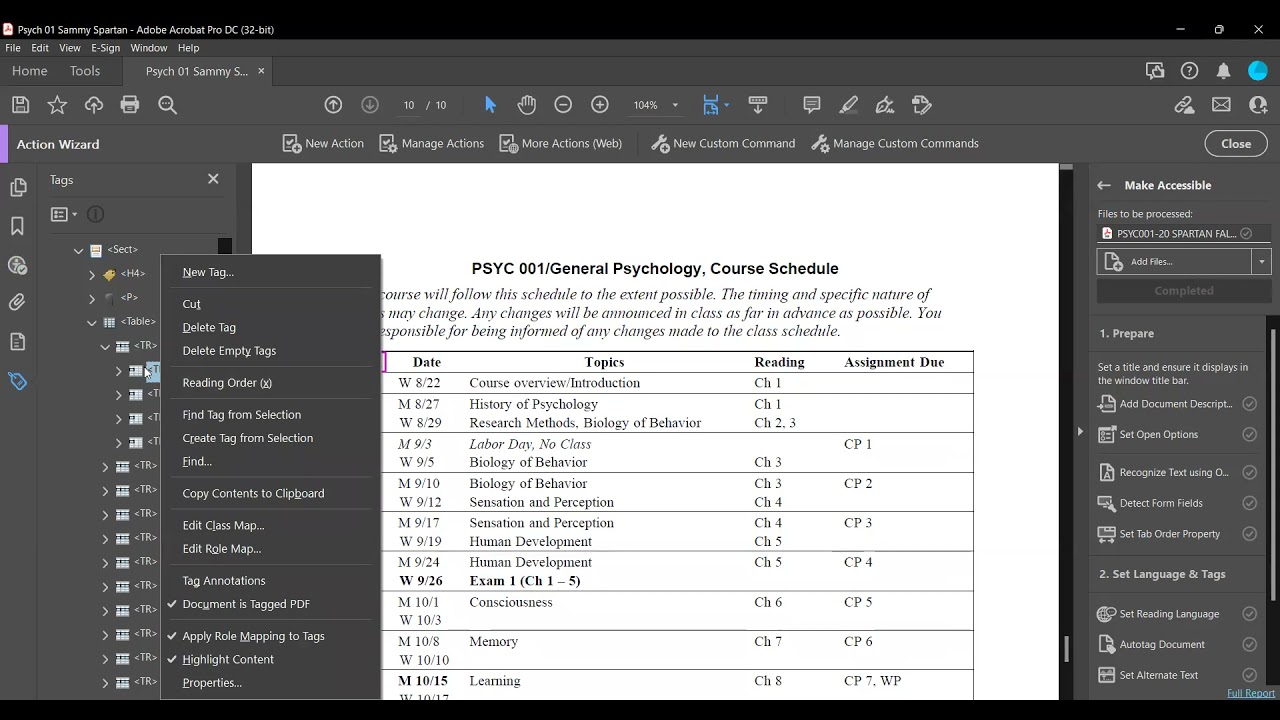1280x720 pixels.
Task: Choose Reading Order (x) menu entry
Action: pyautogui.click(x=227, y=383)
